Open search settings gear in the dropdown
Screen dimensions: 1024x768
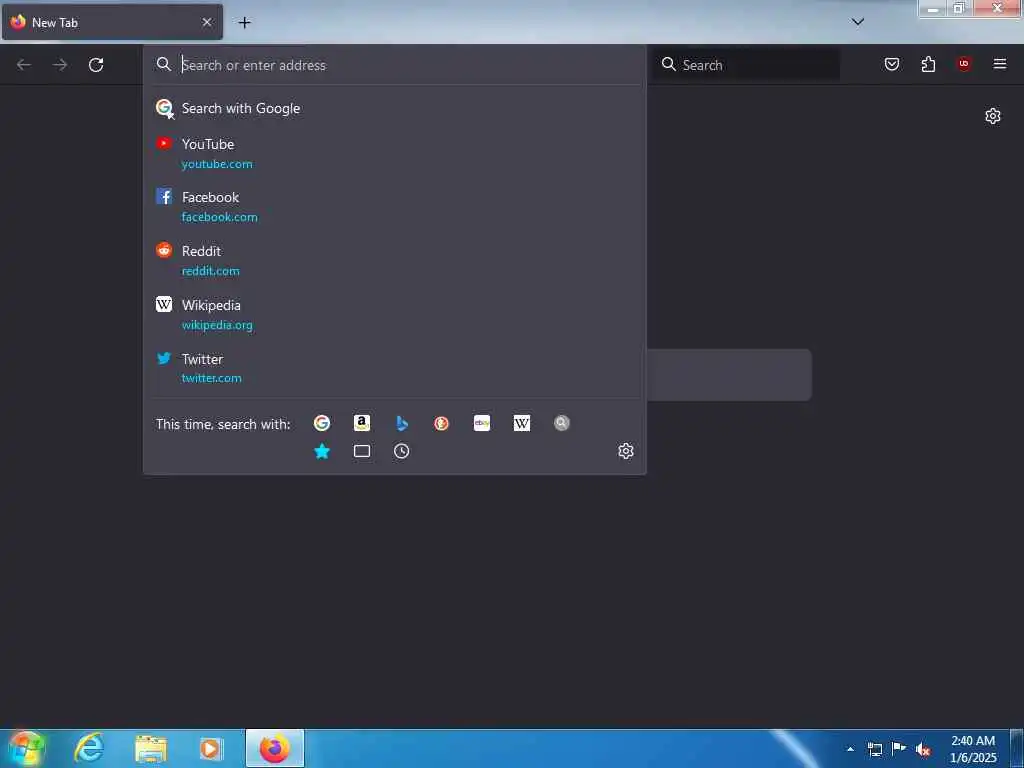pos(626,451)
